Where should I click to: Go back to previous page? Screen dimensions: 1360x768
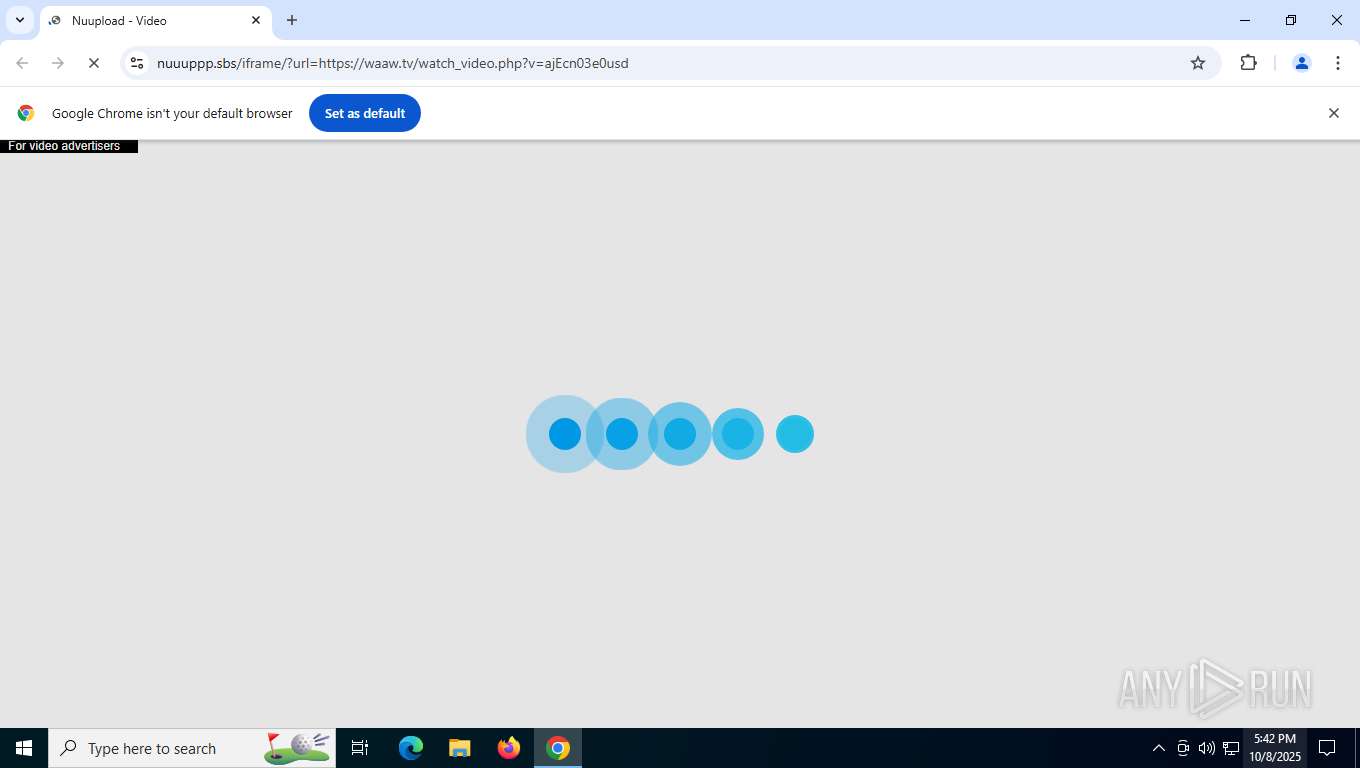[x=22, y=63]
